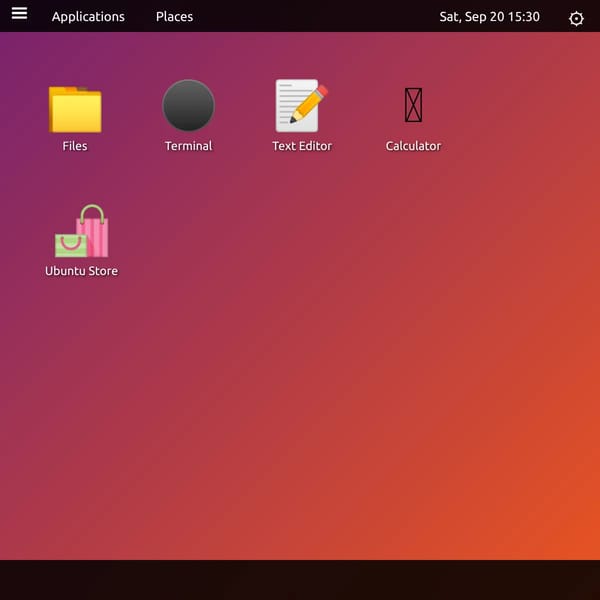
Task: Select the "Text Editor" label text
Action: (x=302, y=146)
